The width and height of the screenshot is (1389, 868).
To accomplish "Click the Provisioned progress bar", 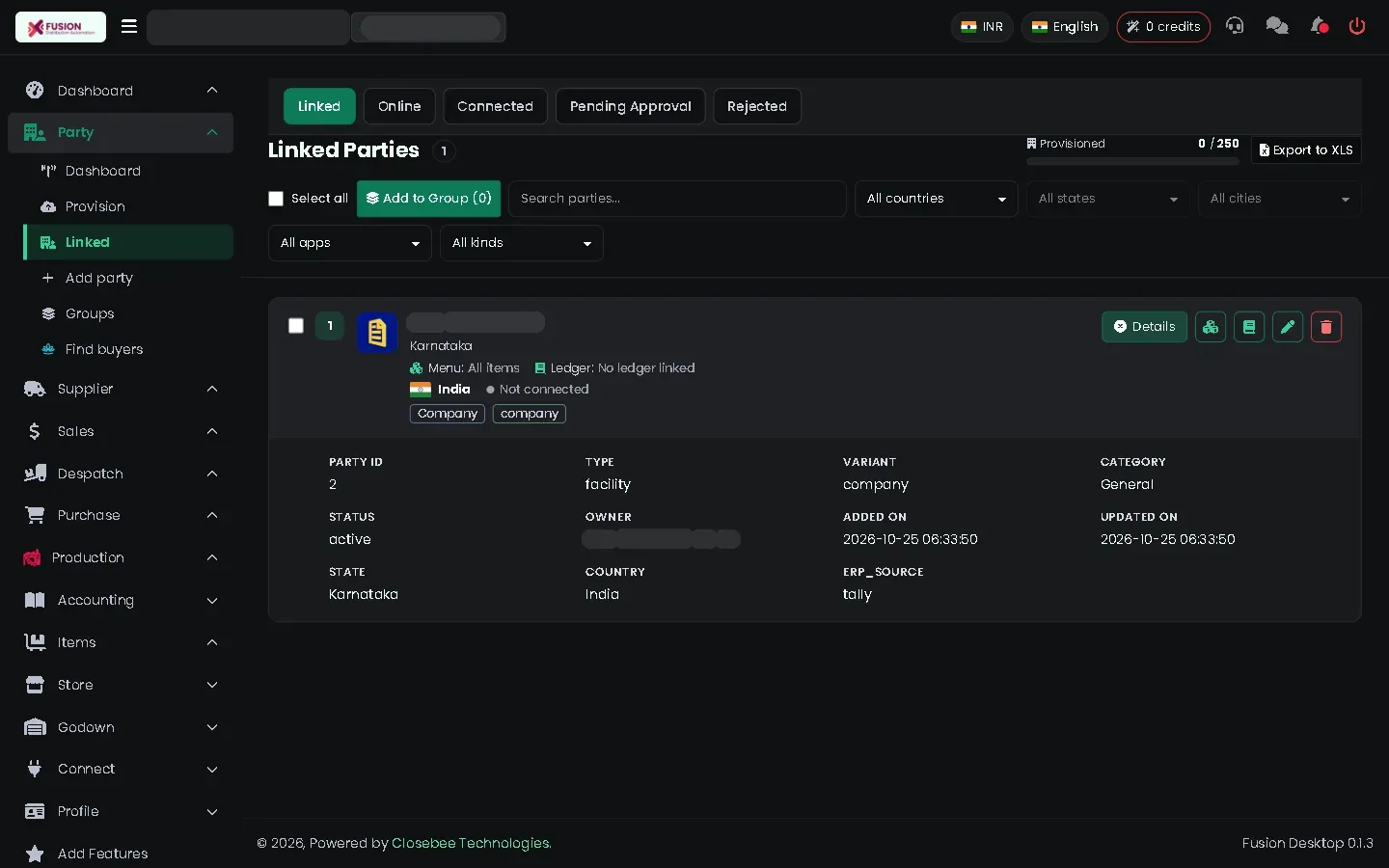I will pos(1132,161).
